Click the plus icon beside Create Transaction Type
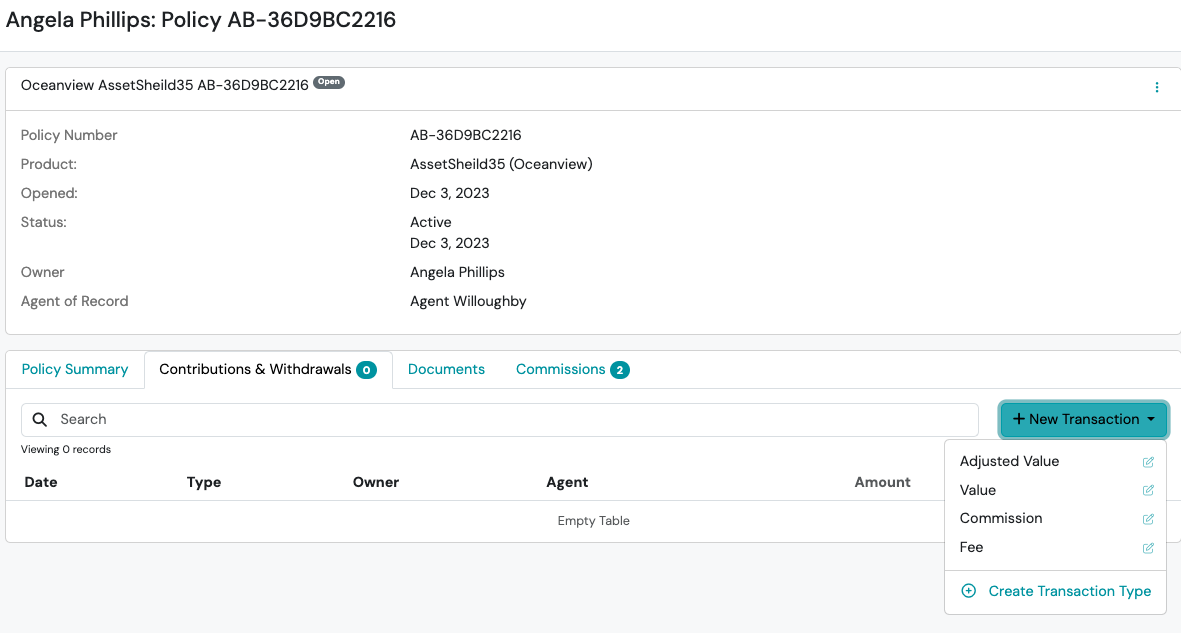Viewport: 1181px width, 633px height. [x=969, y=591]
